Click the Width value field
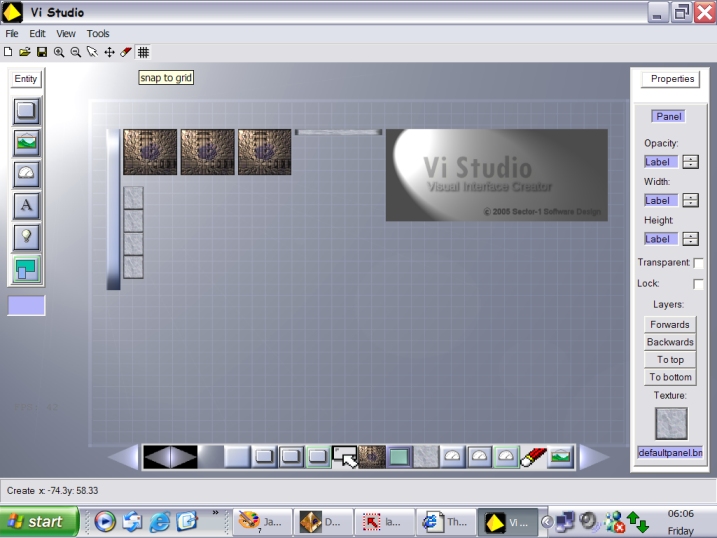This screenshot has width=717, height=538. click(660, 200)
